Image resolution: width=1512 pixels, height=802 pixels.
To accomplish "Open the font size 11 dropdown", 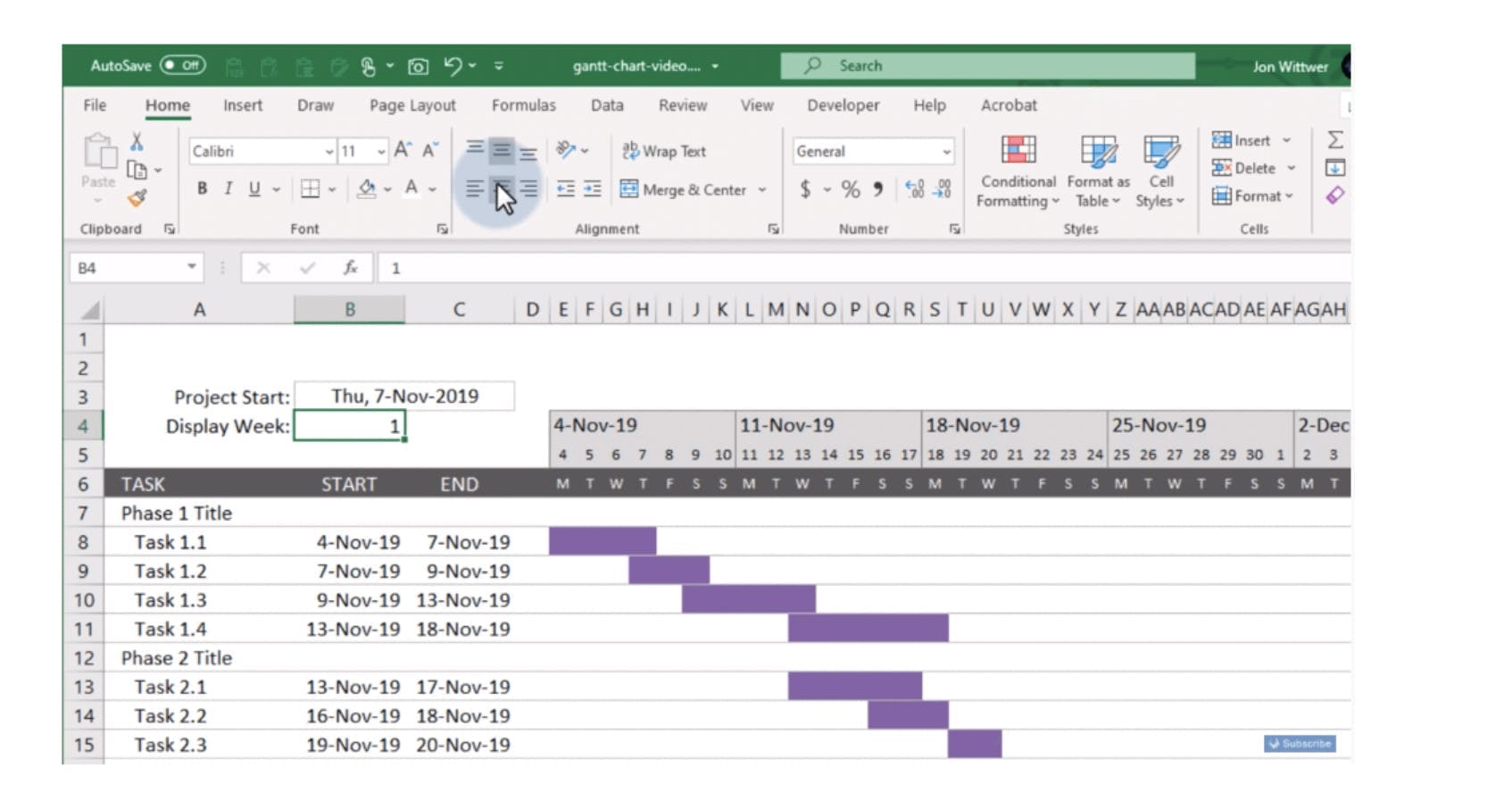I will (381, 151).
